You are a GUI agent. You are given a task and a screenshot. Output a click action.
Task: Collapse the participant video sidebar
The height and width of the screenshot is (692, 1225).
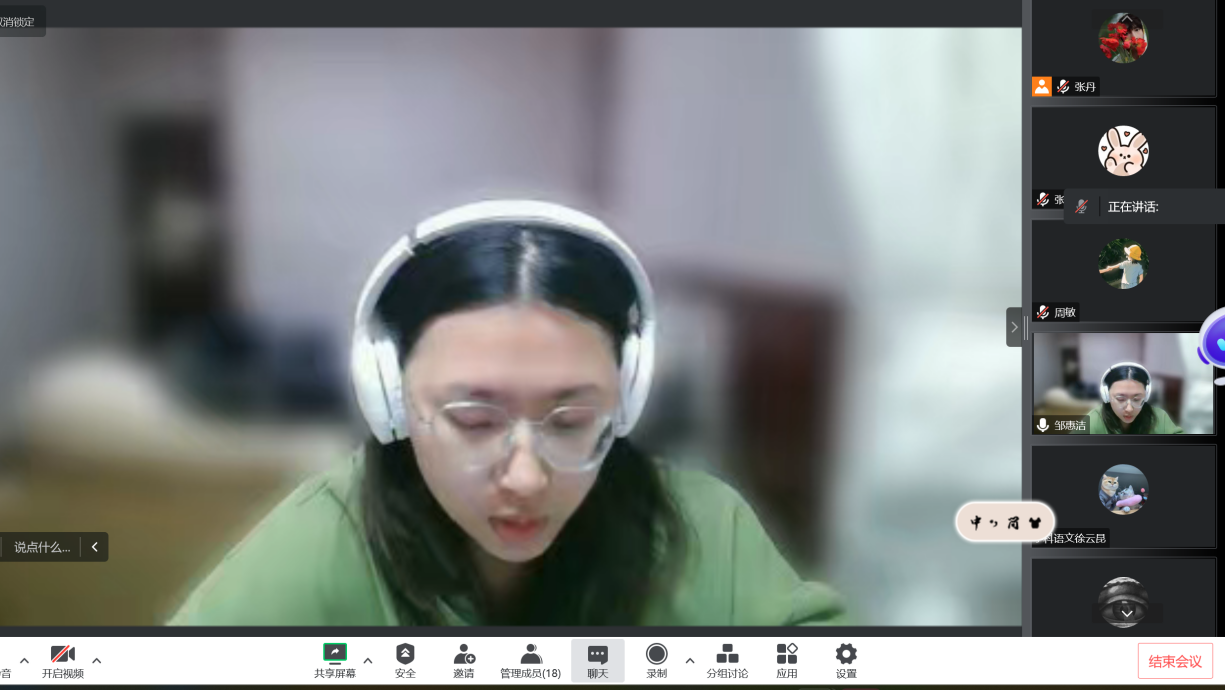1014,327
